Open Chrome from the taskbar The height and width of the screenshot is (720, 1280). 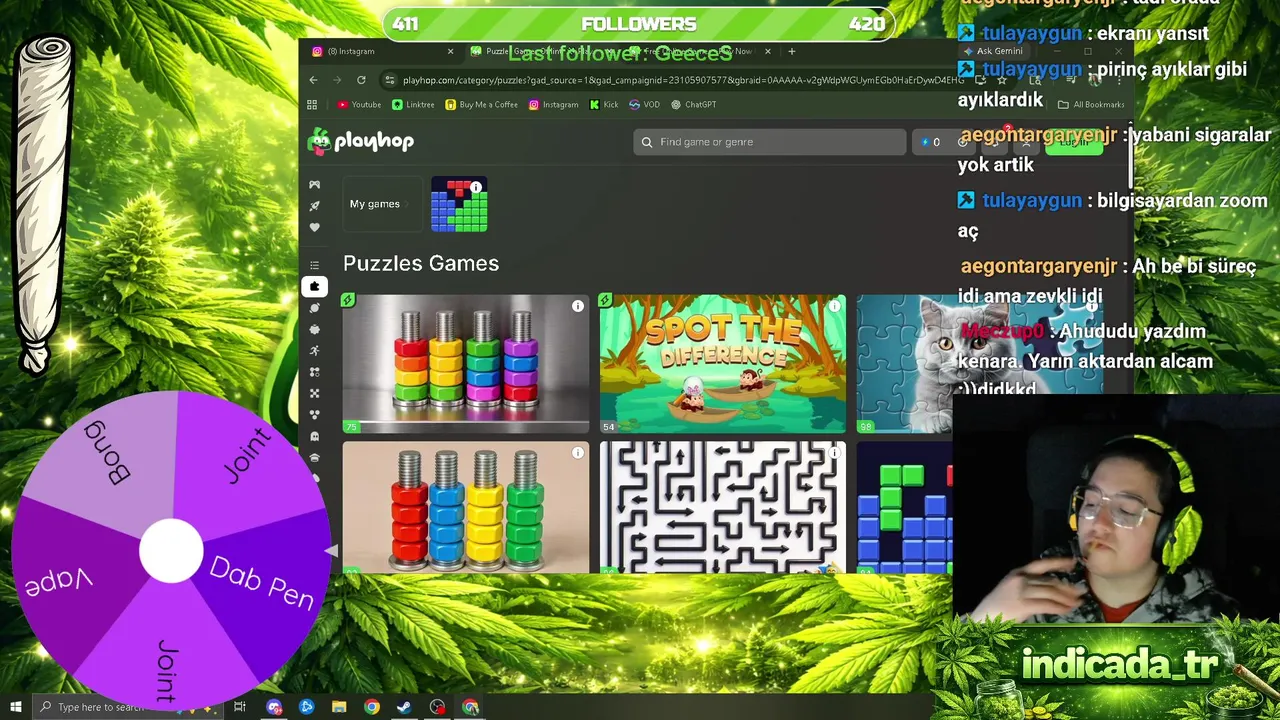click(x=372, y=707)
